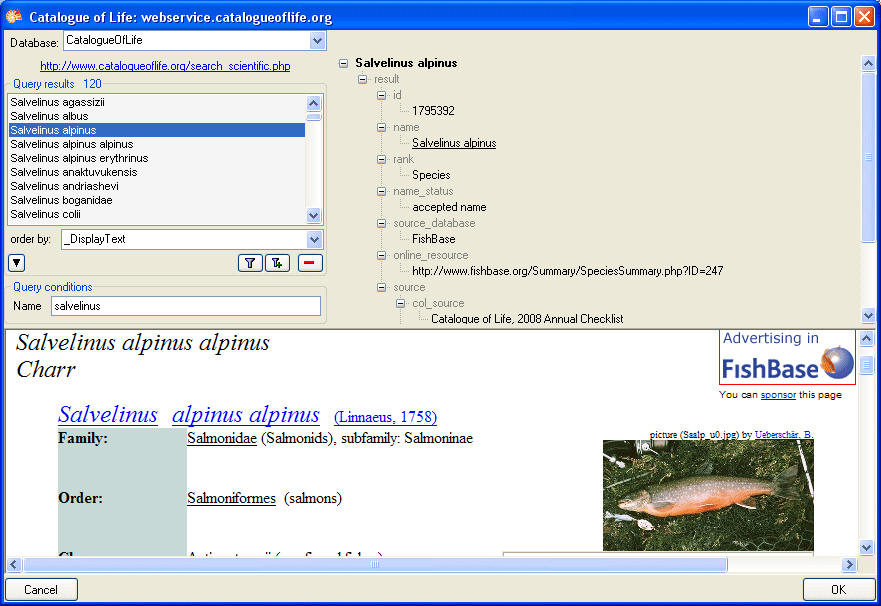Click the Salvelinus alpinus tree name link

tap(454, 143)
